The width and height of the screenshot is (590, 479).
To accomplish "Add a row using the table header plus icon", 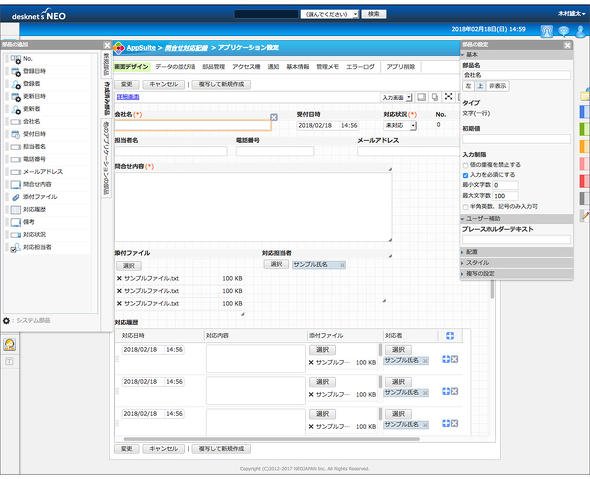I will [x=450, y=336].
